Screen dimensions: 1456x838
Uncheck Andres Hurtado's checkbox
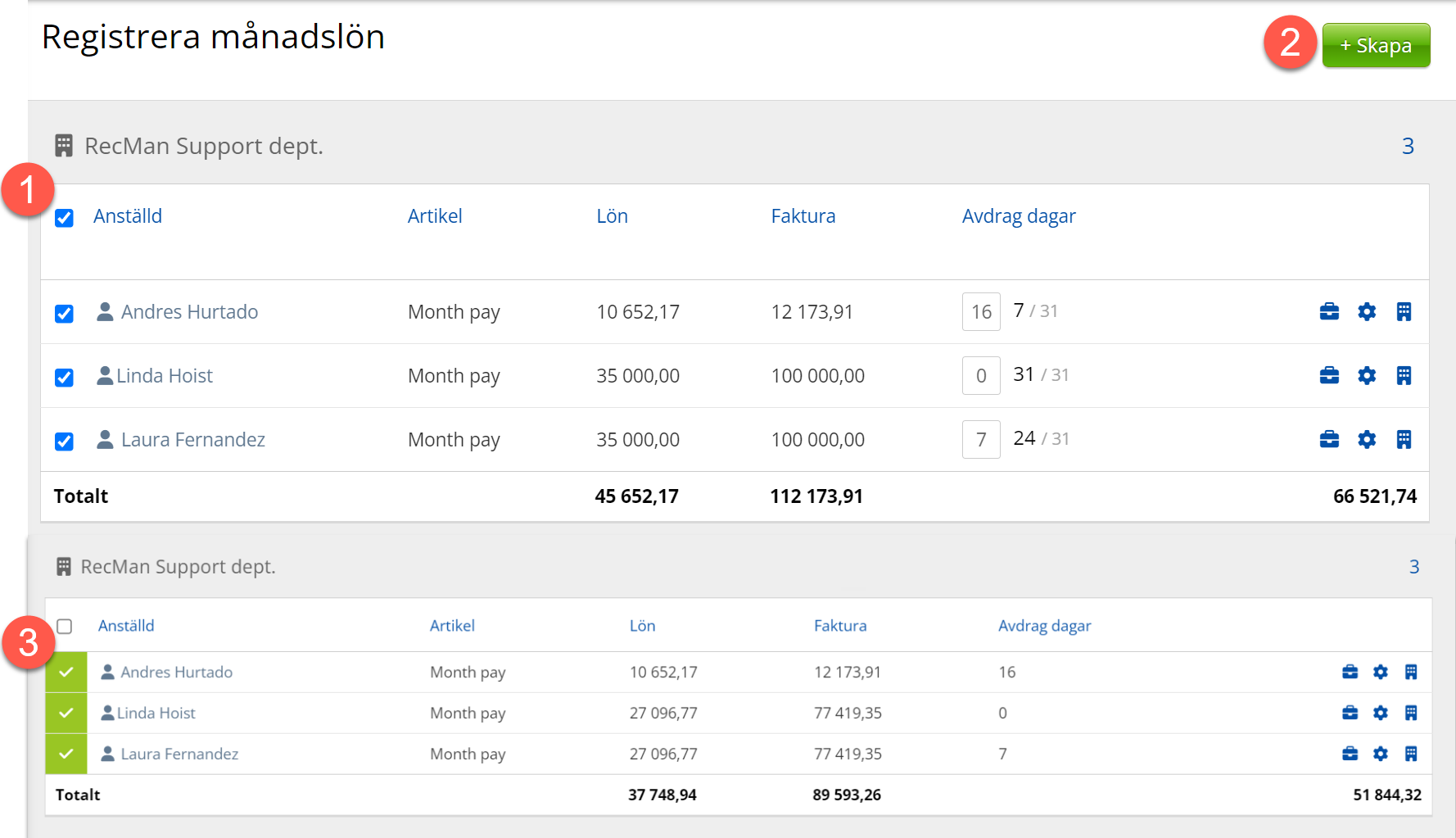point(64,314)
